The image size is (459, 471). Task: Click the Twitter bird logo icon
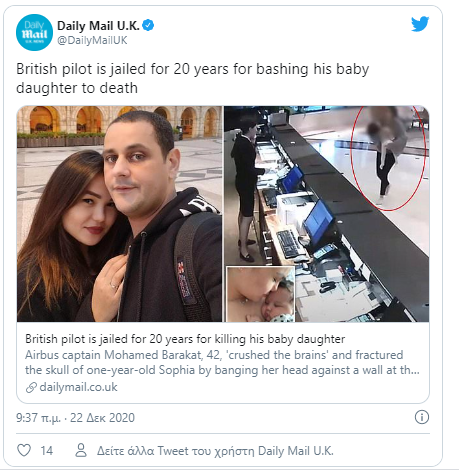pos(420,24)
